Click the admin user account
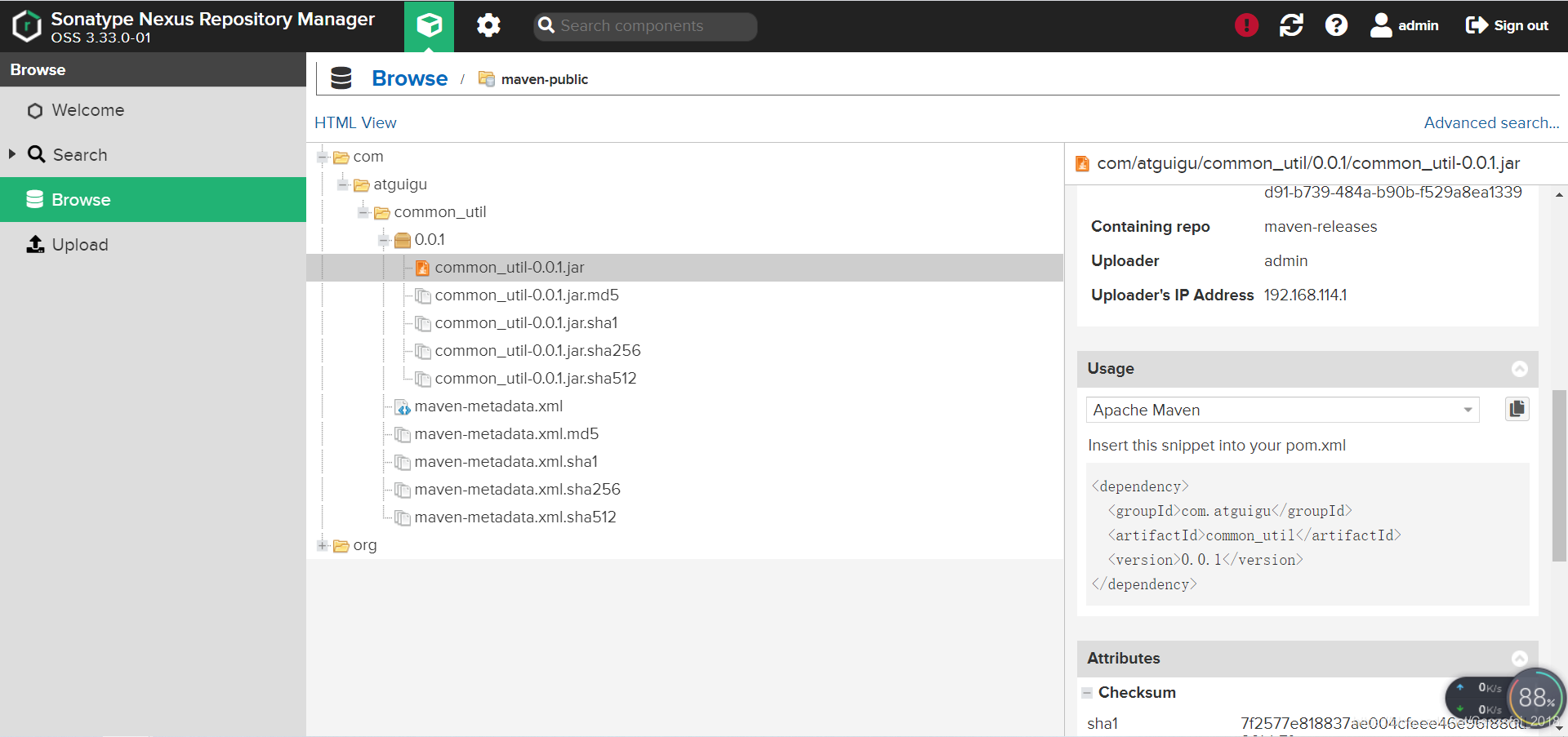Screen dimensions: 1568x737 coord(1405,25)
